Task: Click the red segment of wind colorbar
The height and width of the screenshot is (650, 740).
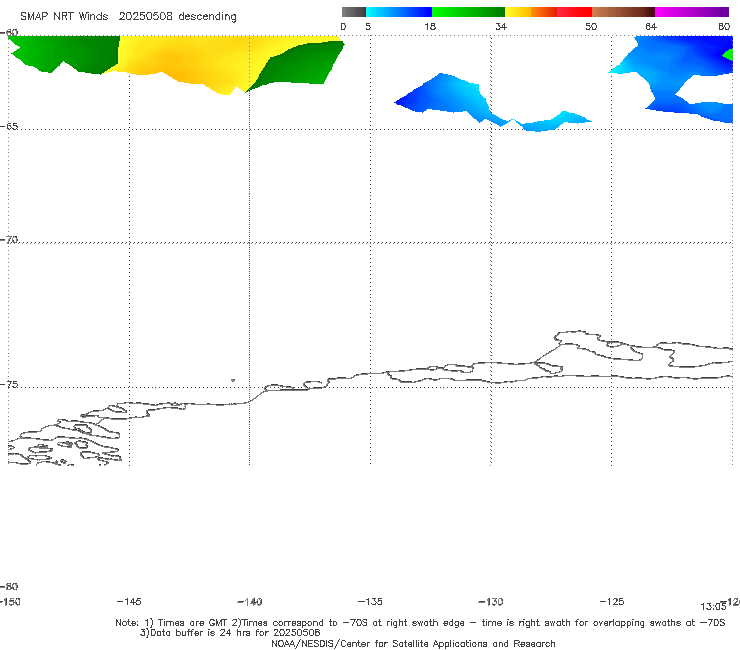Action: (574, 12)
